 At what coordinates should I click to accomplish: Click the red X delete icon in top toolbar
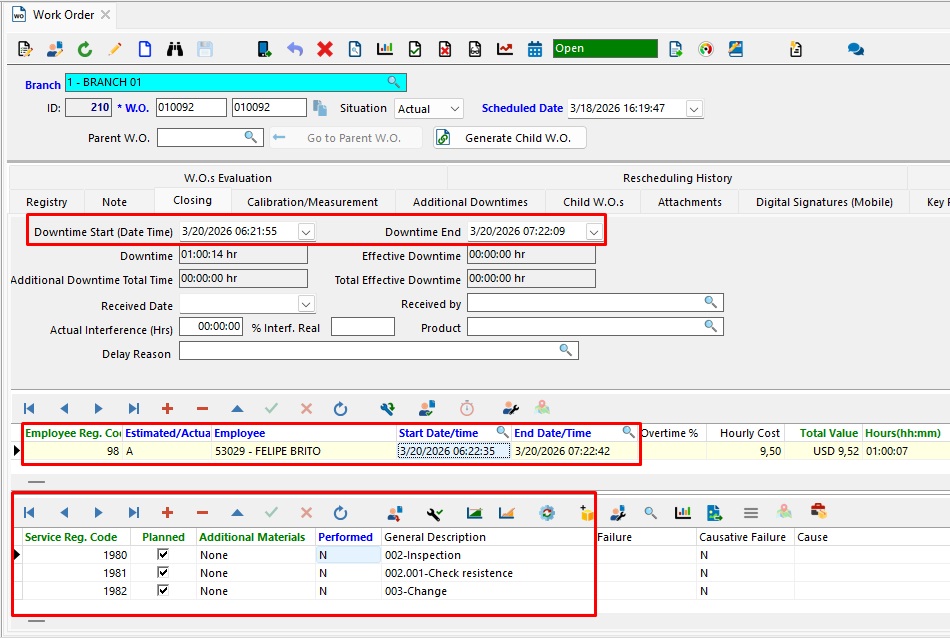click(x=325, y=49)
